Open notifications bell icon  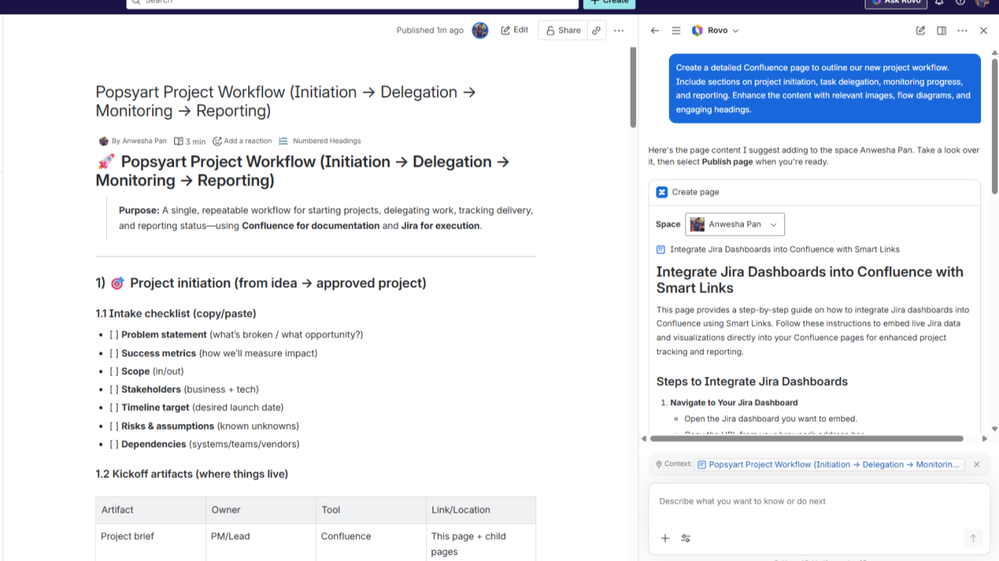pos(939,3)
